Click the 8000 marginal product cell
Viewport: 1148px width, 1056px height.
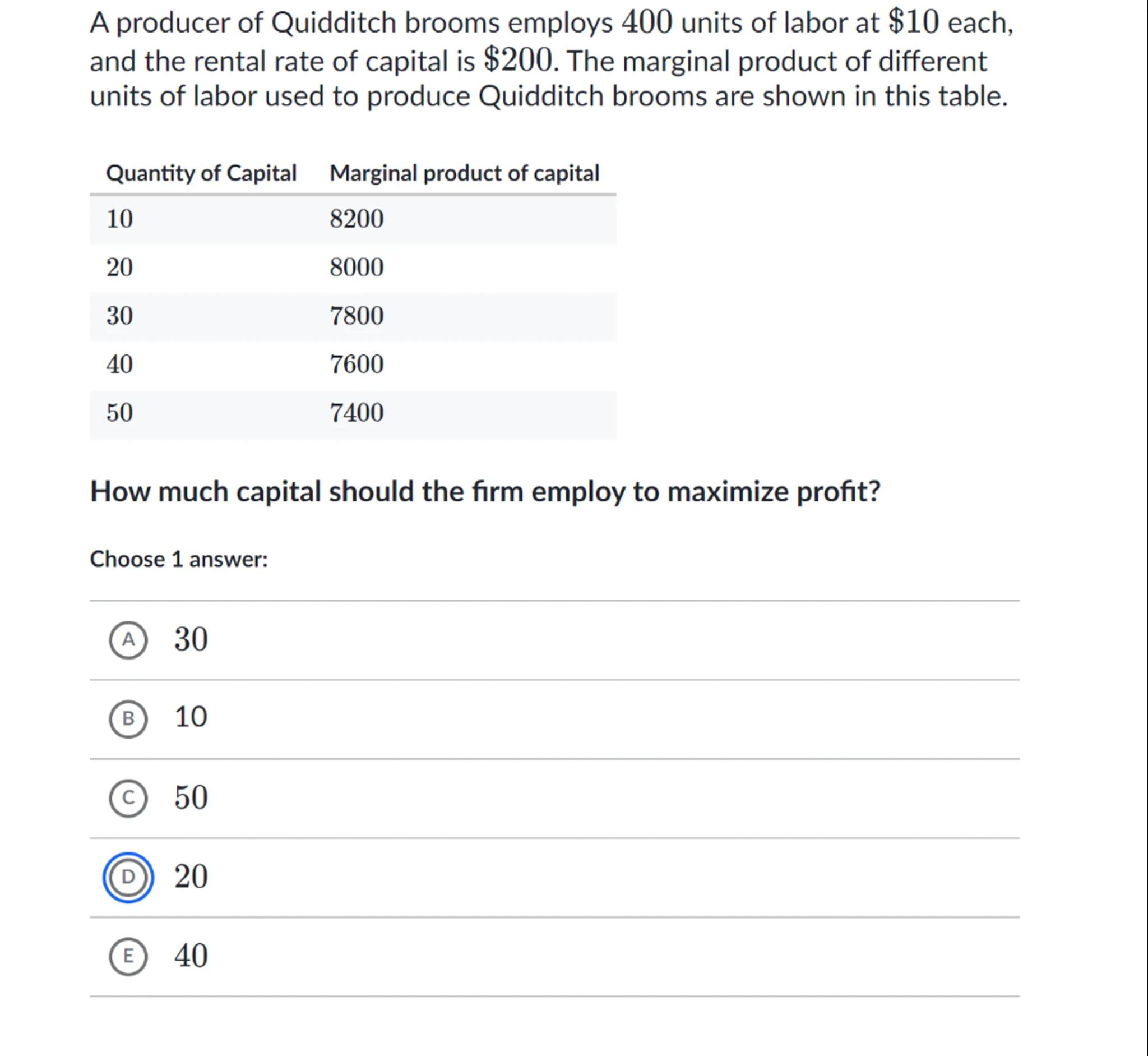[357, 268]
